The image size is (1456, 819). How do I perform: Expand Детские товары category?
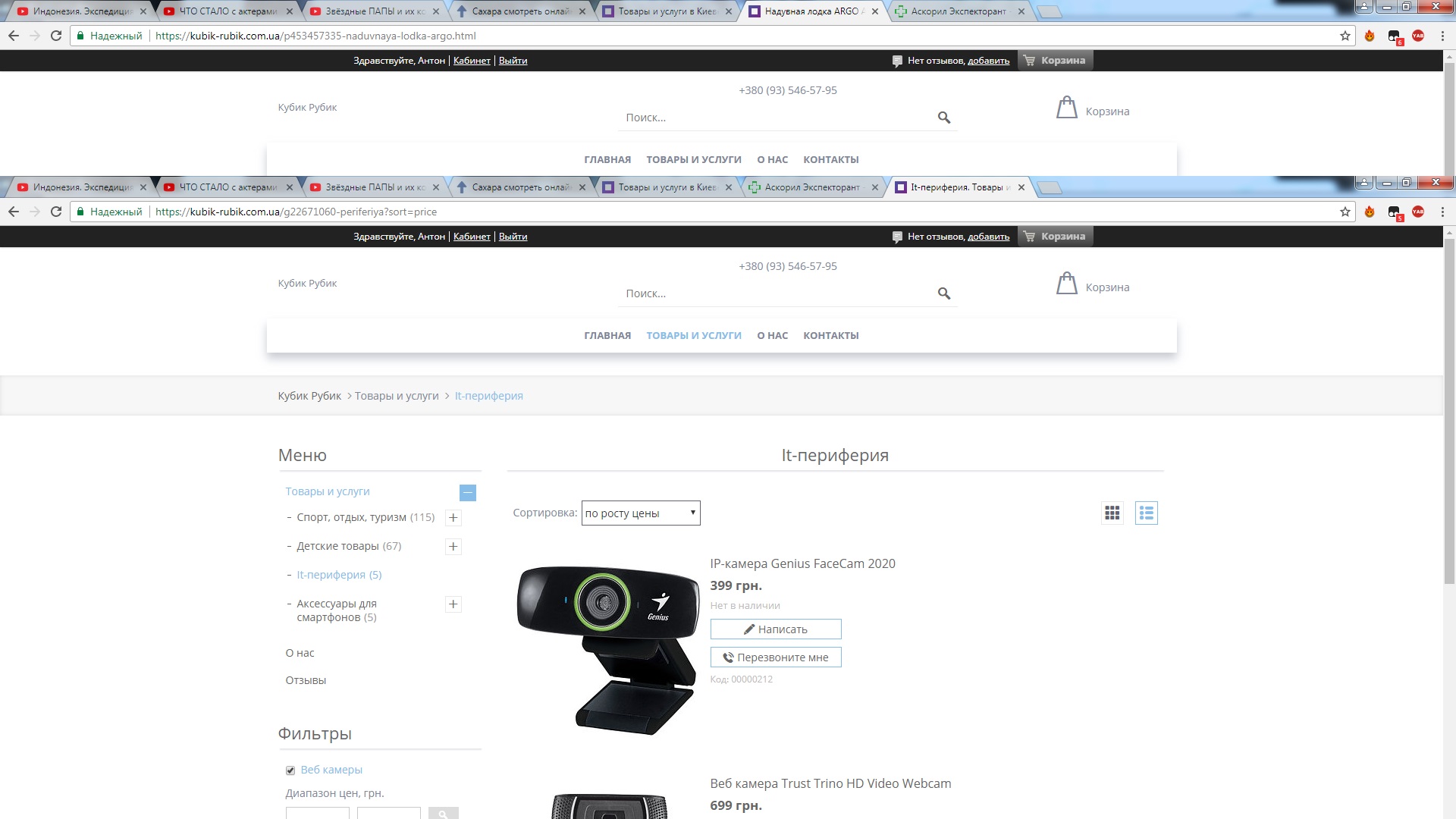(453, 547)
